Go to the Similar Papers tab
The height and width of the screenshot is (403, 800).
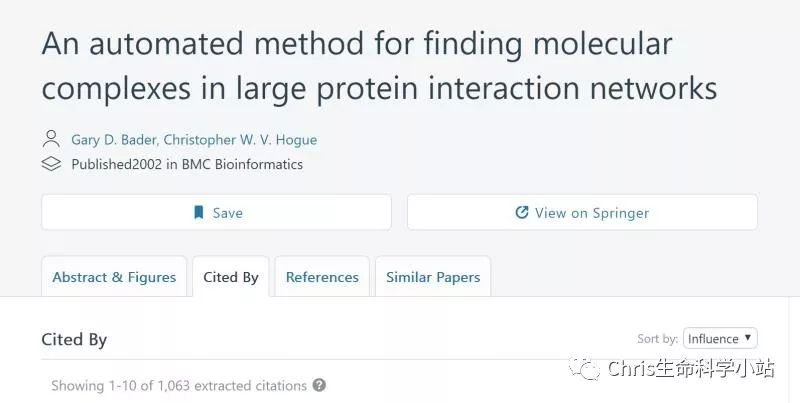click(x=433, y=277)
